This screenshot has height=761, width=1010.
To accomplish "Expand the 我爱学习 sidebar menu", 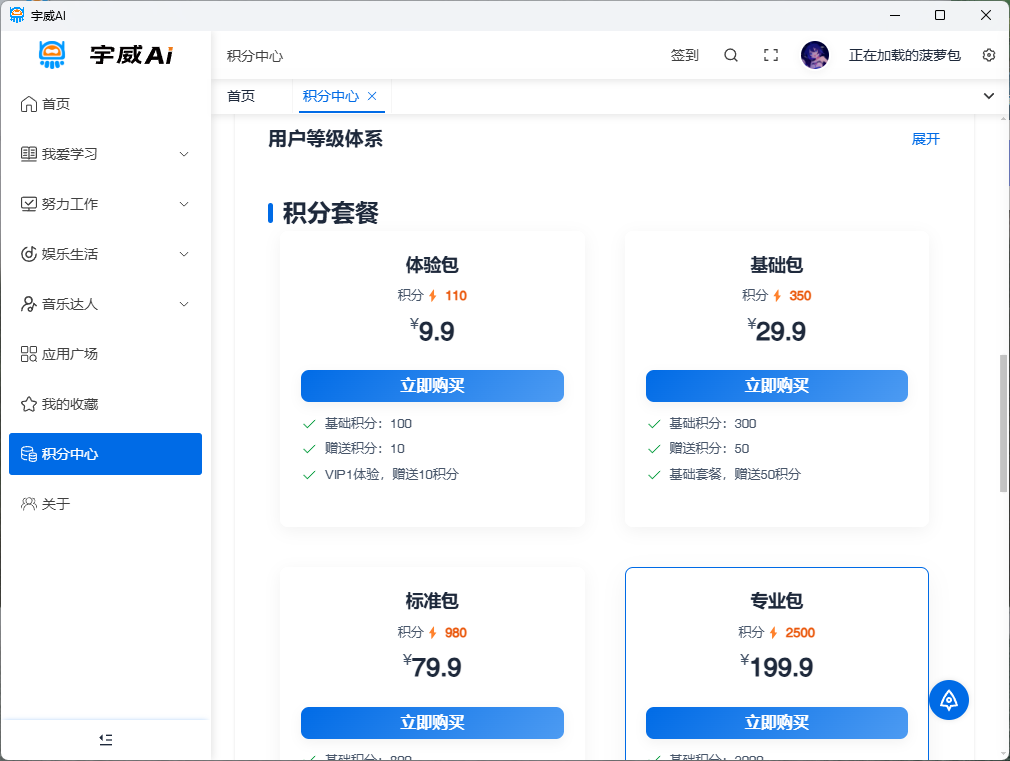I will pyautogui.click(x=106, y=154).
